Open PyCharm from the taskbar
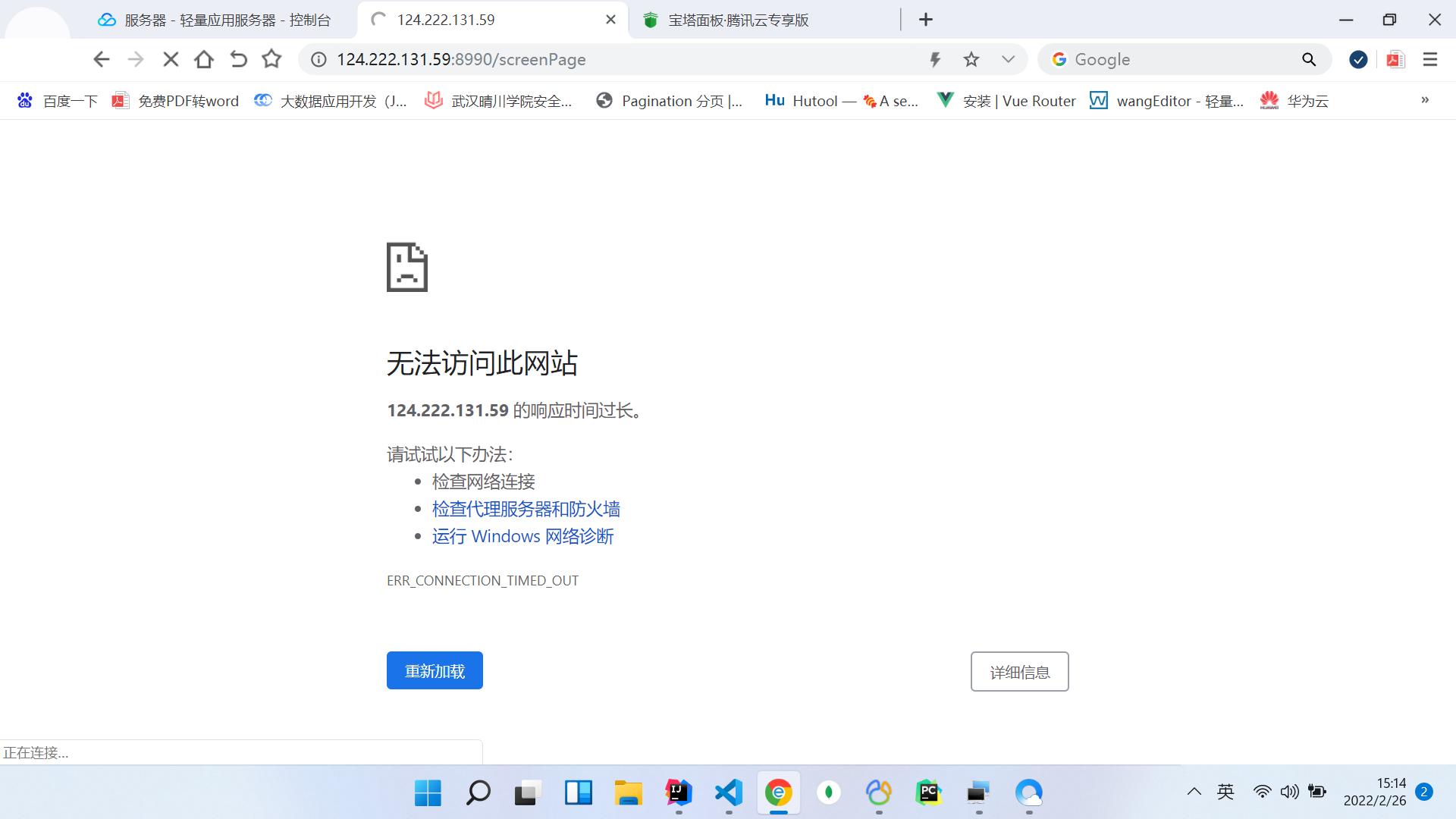Image resolution: width=1456 pixels, height=819 pixels. [928, 793]
